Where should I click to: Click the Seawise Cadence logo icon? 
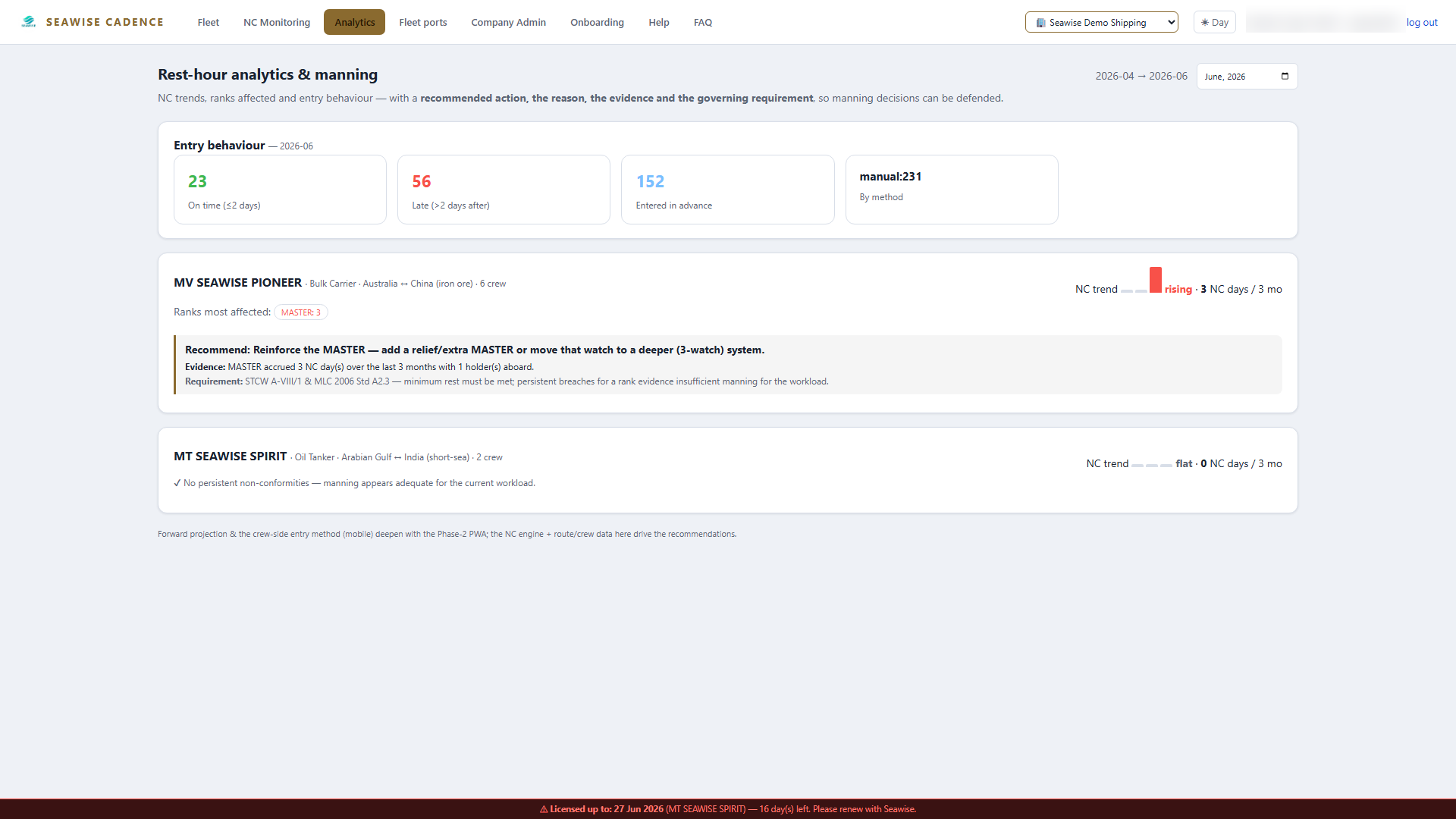(29, 22)
